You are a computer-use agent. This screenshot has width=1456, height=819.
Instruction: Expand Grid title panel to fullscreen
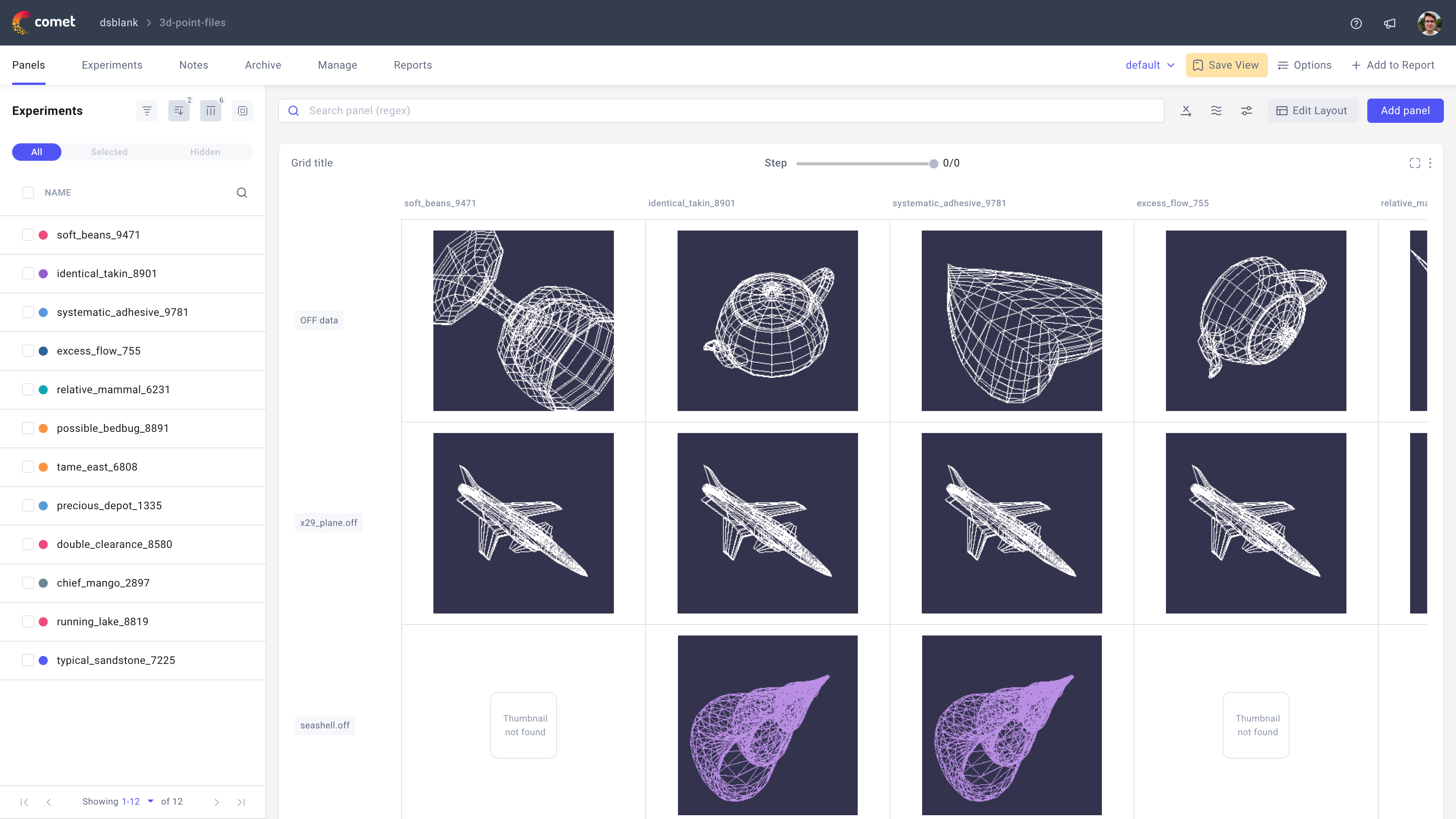(x=1414, y=163)
